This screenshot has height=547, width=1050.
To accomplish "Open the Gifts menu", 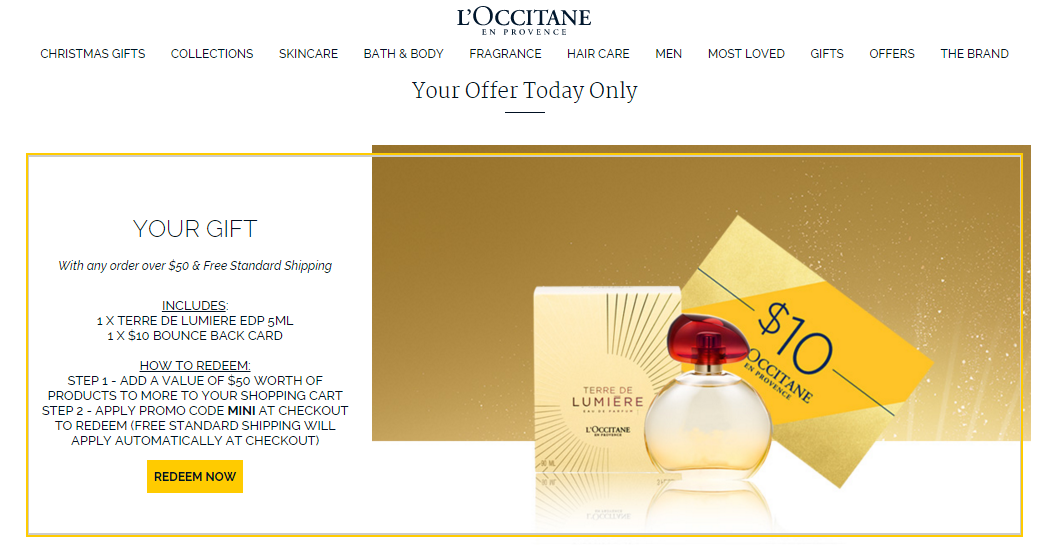I will [826, 54].
